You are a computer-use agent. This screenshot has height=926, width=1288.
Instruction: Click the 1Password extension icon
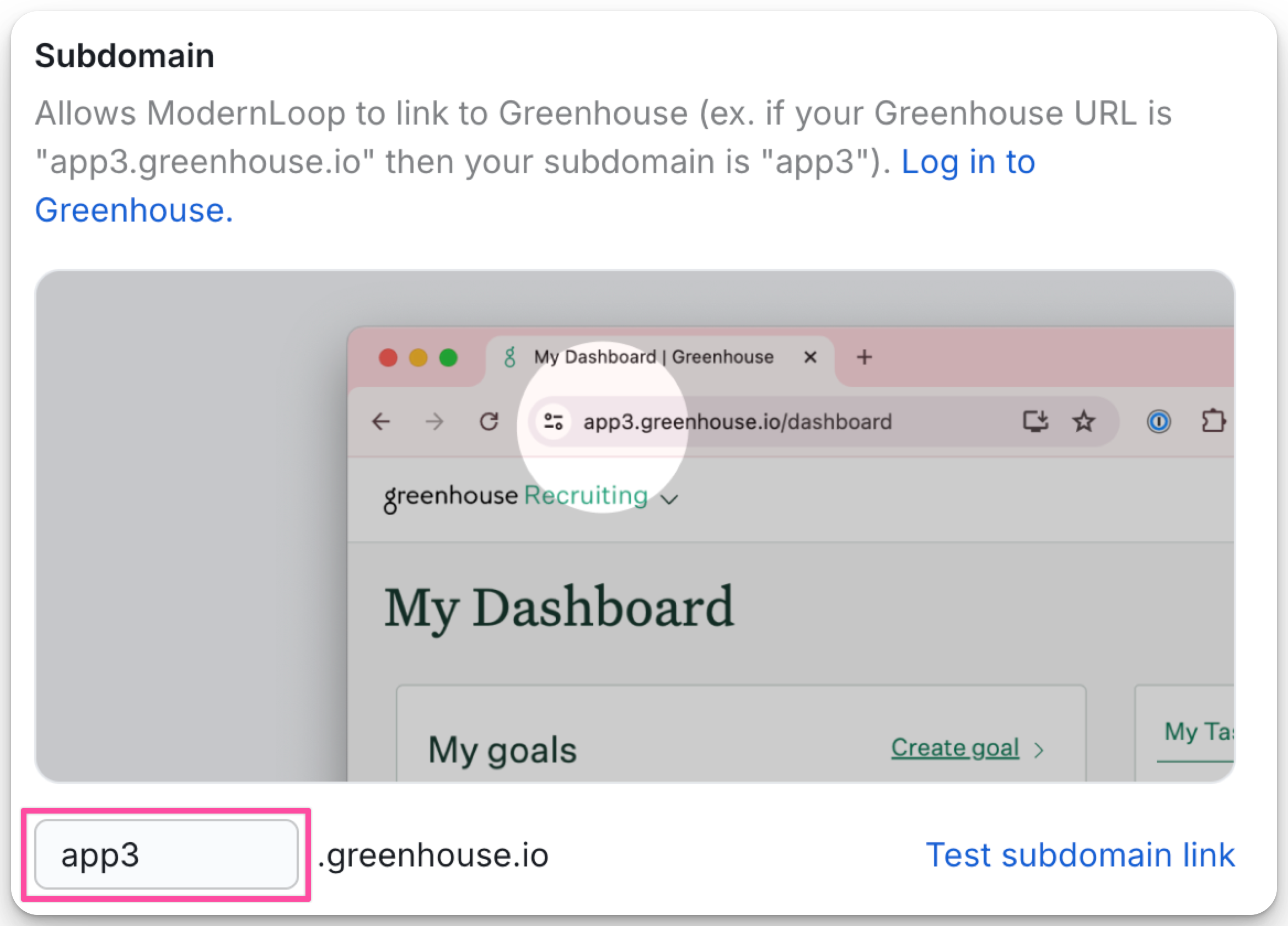[x=1158, y=422]
